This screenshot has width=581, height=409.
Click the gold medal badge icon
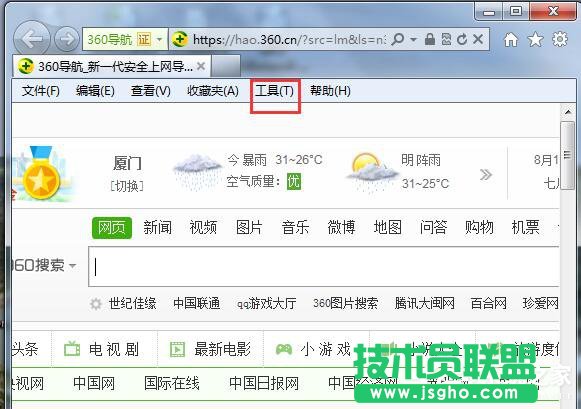(42, 173)
